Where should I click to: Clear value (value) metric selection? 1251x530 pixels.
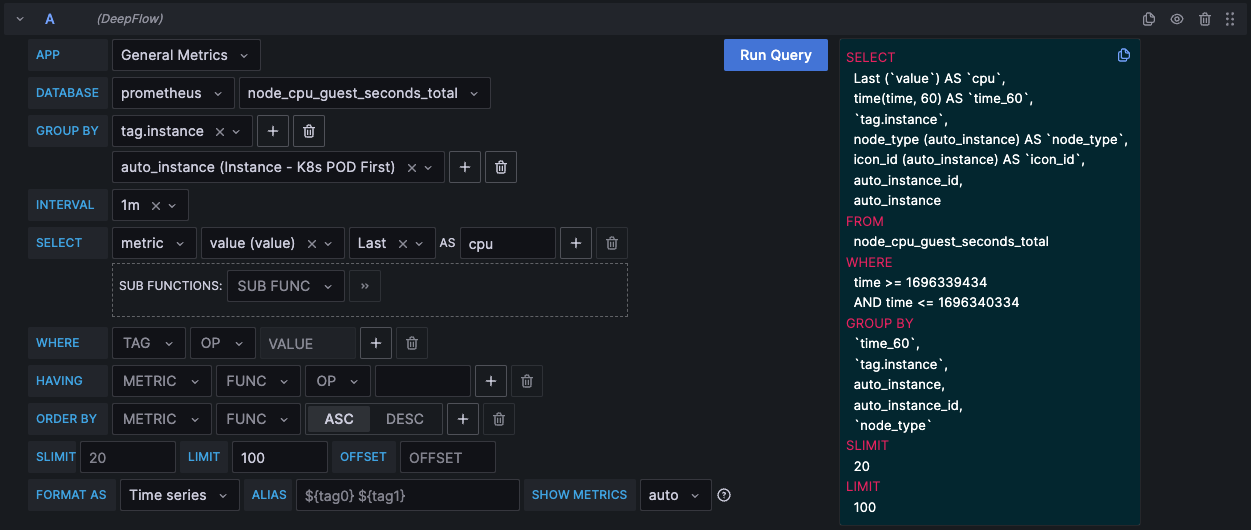311,243
